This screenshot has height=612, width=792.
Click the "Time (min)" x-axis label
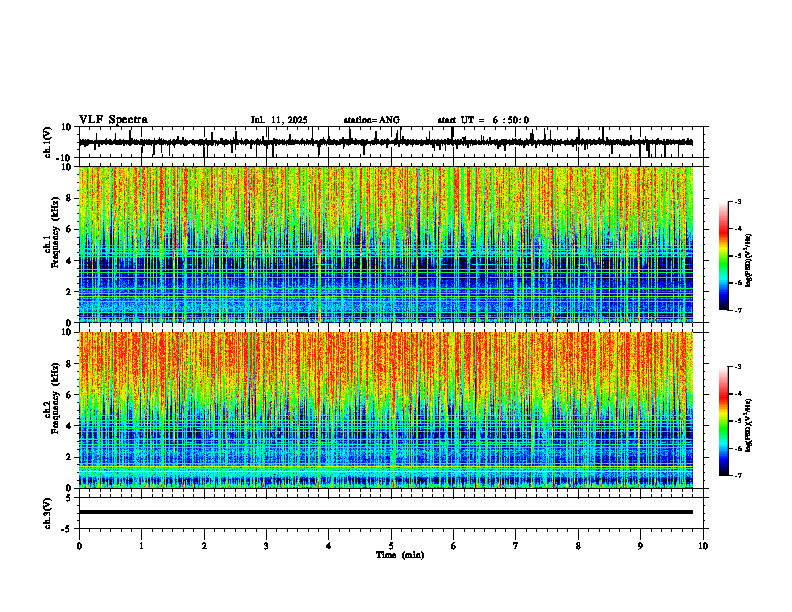(x=400, y=555)
